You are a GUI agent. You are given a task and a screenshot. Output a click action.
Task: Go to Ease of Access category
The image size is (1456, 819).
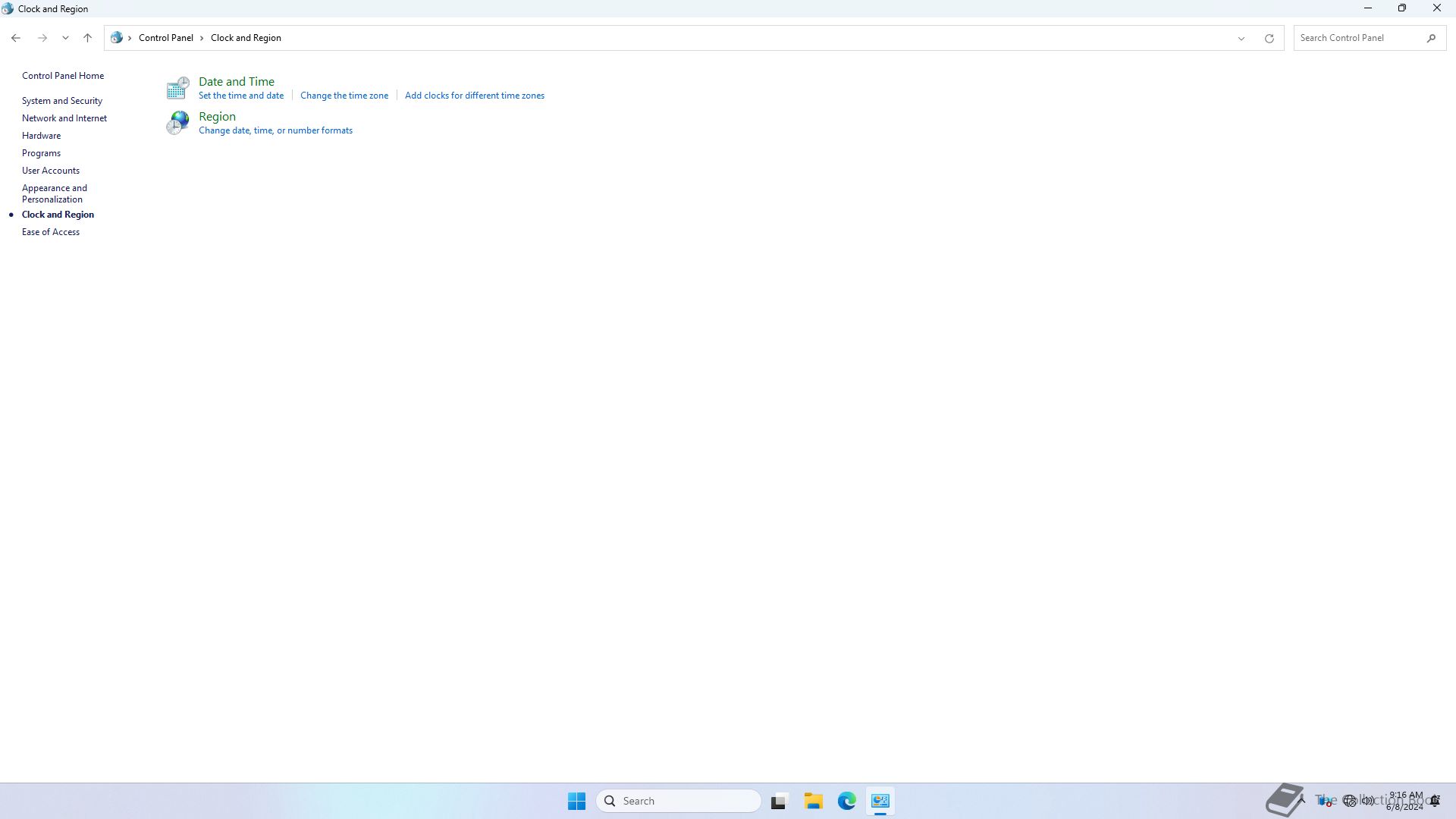tap(51, 232)
